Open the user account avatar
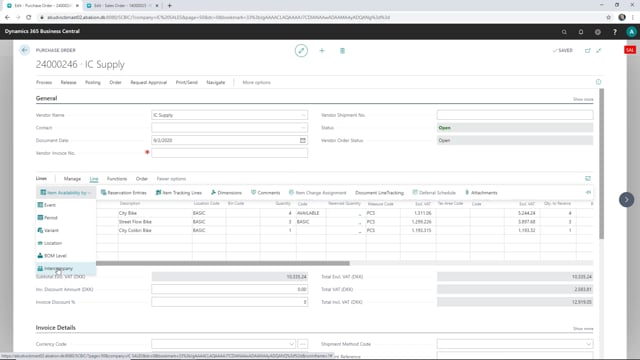640x360 pixels. pyautogui.click(x=631, y=32)
